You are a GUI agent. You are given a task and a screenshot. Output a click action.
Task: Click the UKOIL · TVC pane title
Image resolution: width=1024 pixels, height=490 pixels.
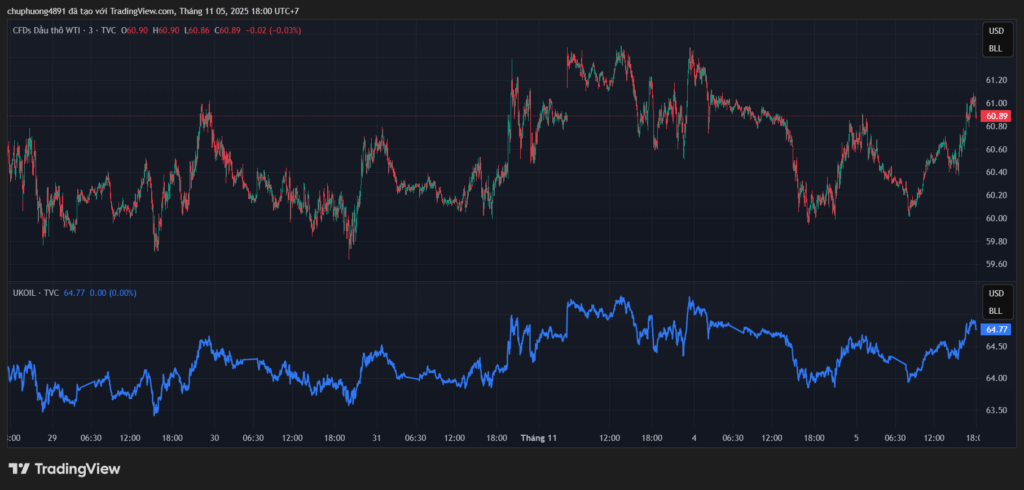[x=35, y=292]
